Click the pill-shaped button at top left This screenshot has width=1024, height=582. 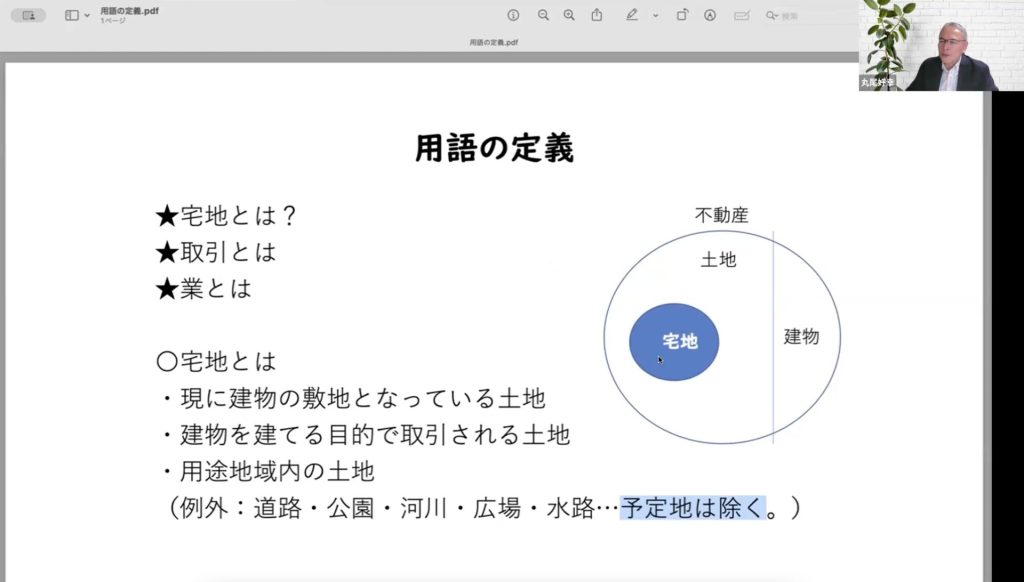(28, 15)
